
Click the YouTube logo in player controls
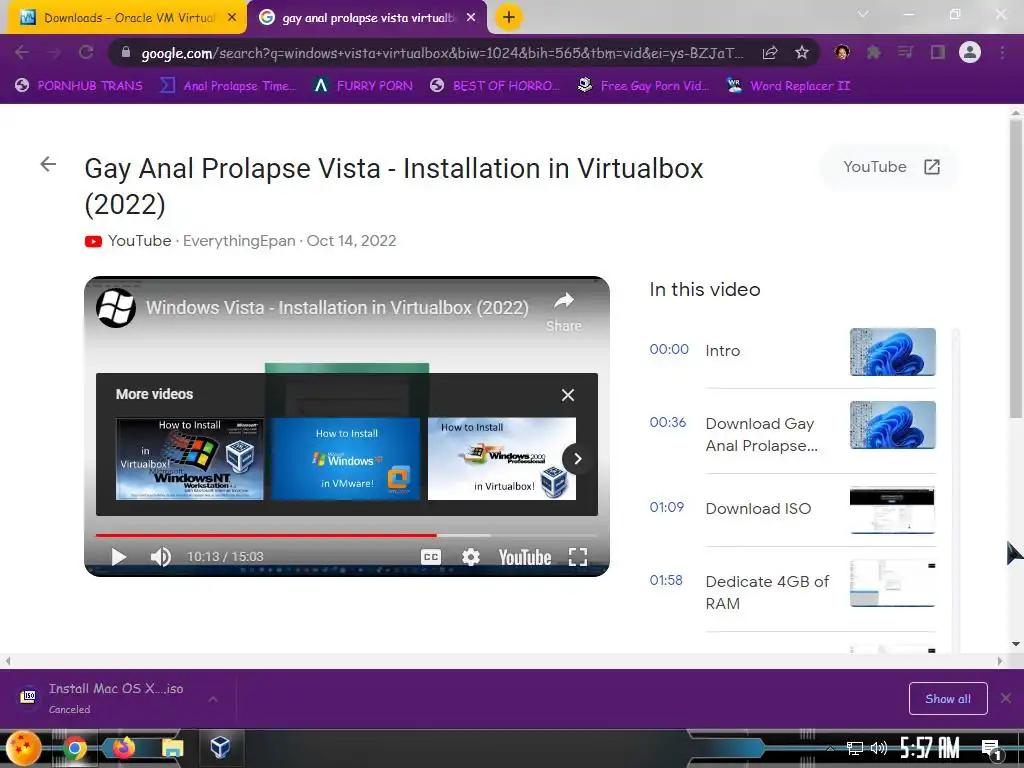(x=525, y=557)
